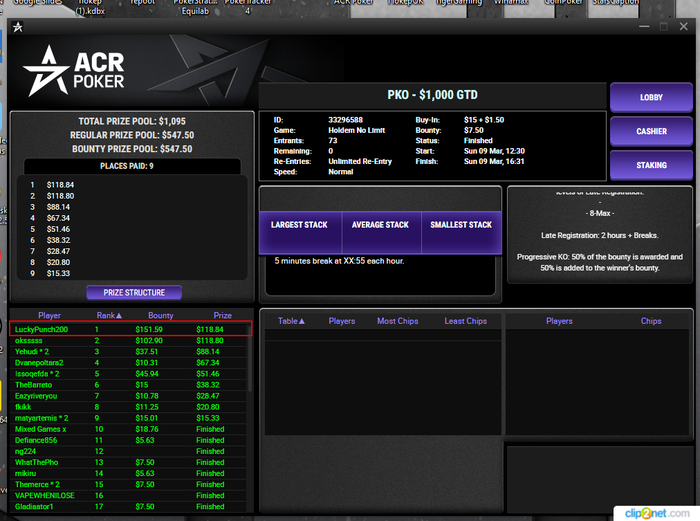The image size is (700, 521).
Task: Minimize the ACR Poker window
Action: pos(644,27)
